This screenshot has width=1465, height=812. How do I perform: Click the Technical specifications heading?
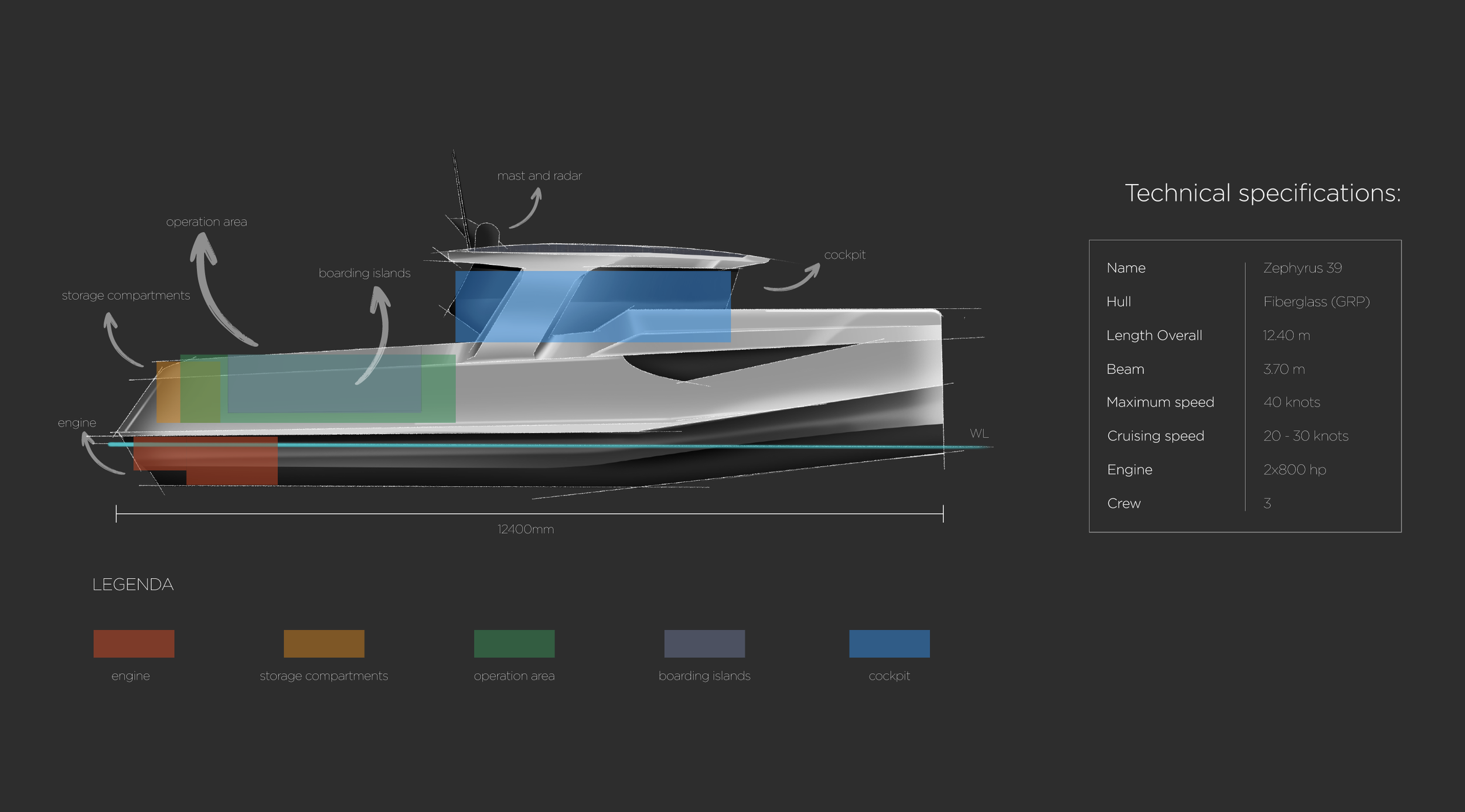point(1262,193)
